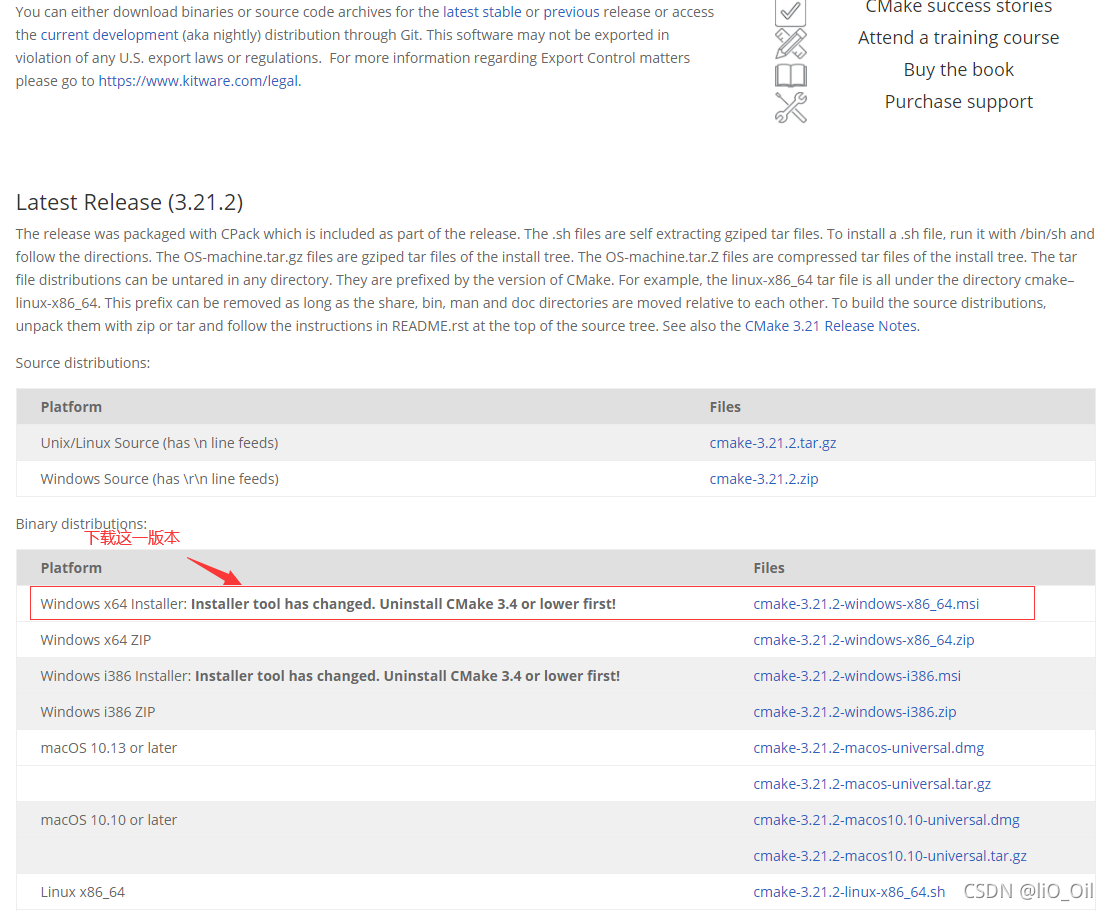Click the open book icon beside Buy the book

[x=791, y=75]
